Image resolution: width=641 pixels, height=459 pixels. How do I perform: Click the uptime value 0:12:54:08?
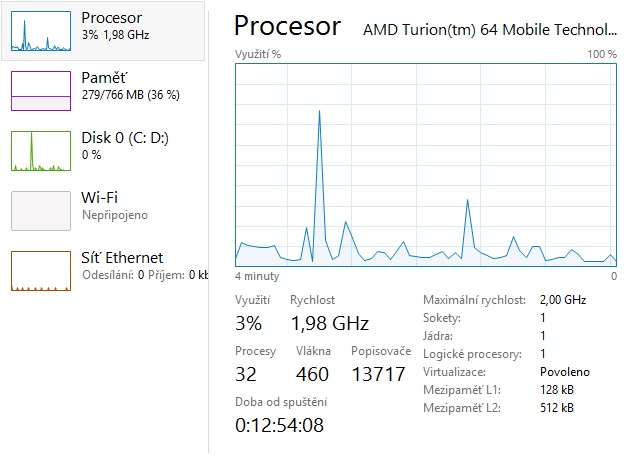pos(279,426)
